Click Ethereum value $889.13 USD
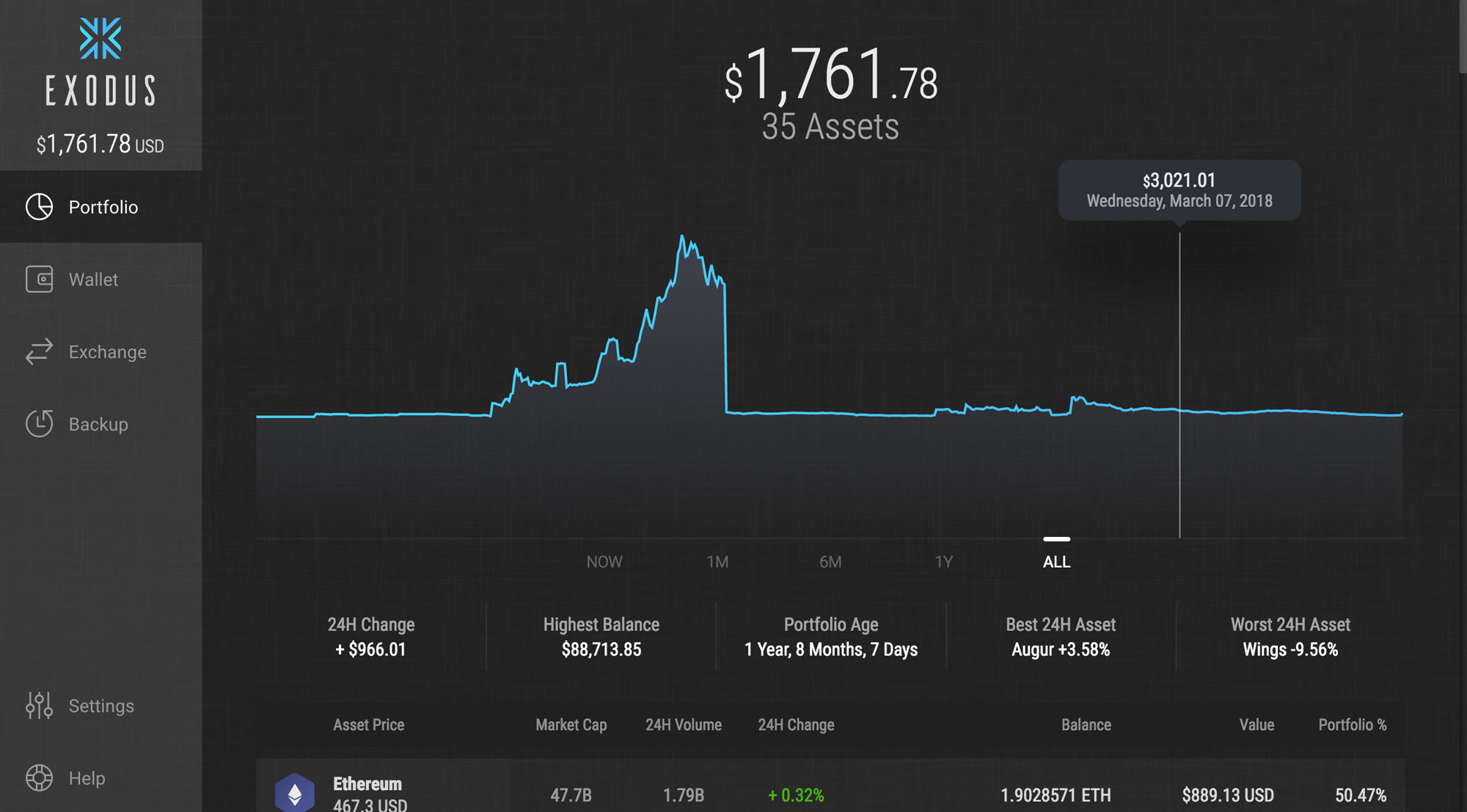This screenshot has height=812, width=1467. click(1228, 795)
